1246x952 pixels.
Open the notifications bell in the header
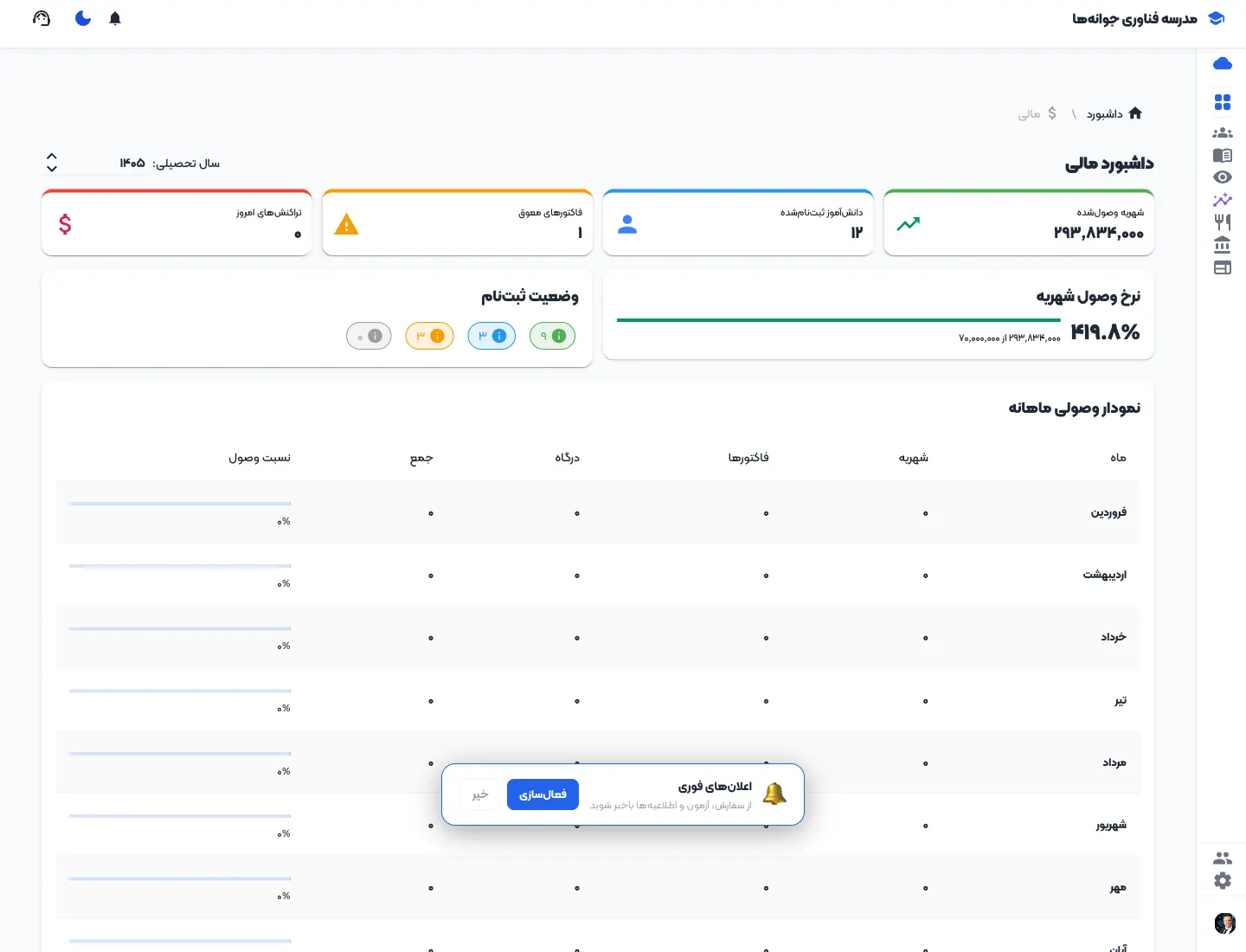115,18
